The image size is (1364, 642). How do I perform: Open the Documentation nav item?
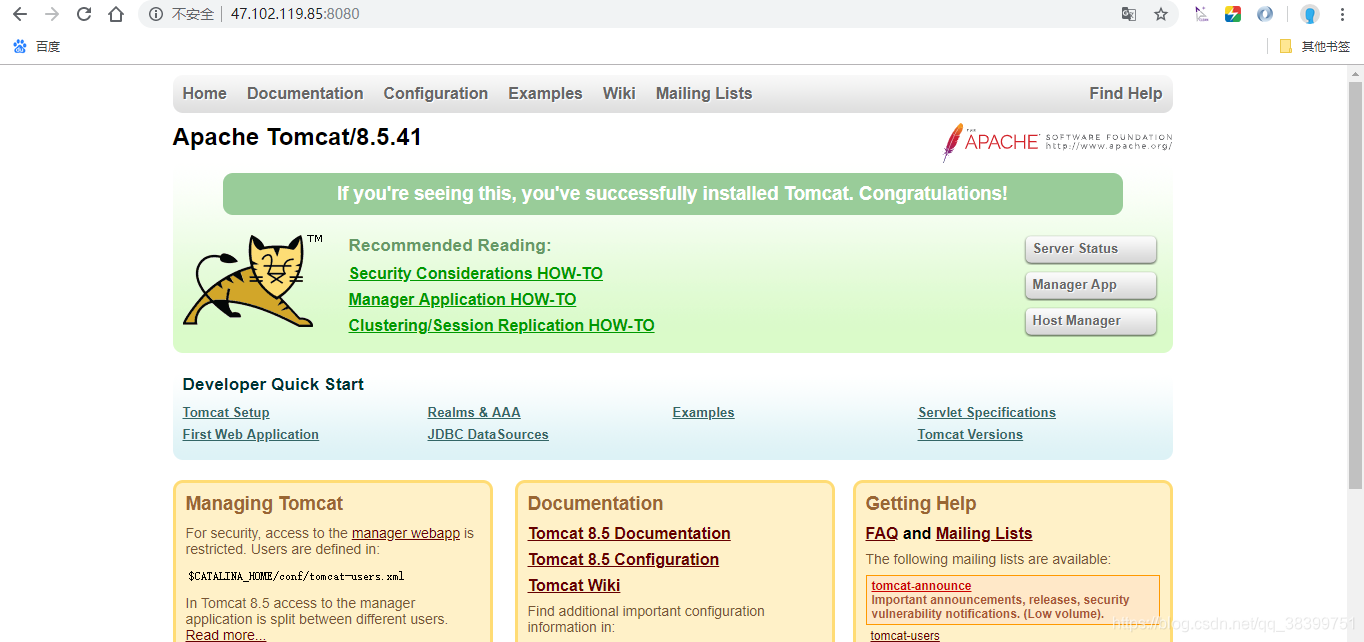pos(305,93)
